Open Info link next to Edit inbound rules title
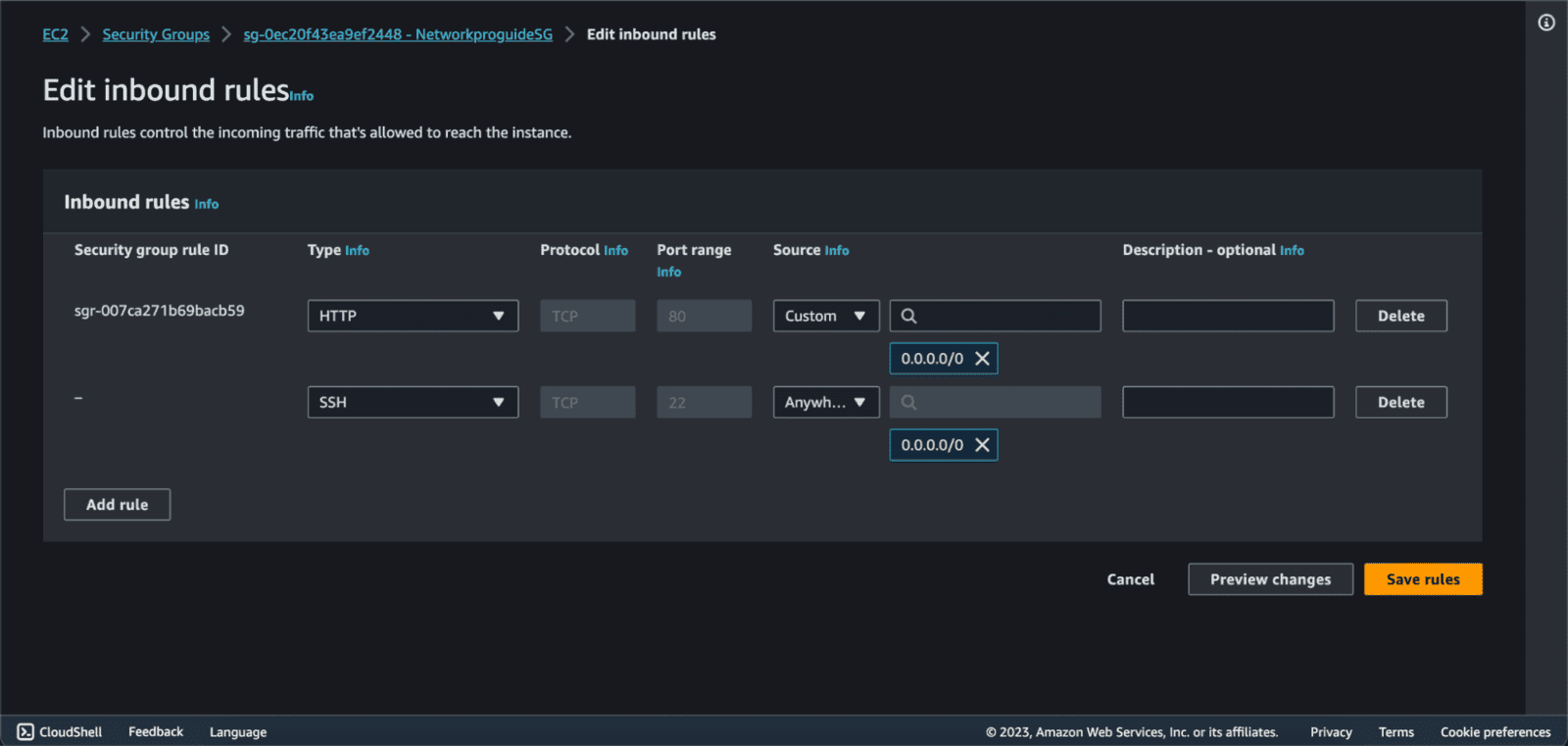 tap(302, 96)
